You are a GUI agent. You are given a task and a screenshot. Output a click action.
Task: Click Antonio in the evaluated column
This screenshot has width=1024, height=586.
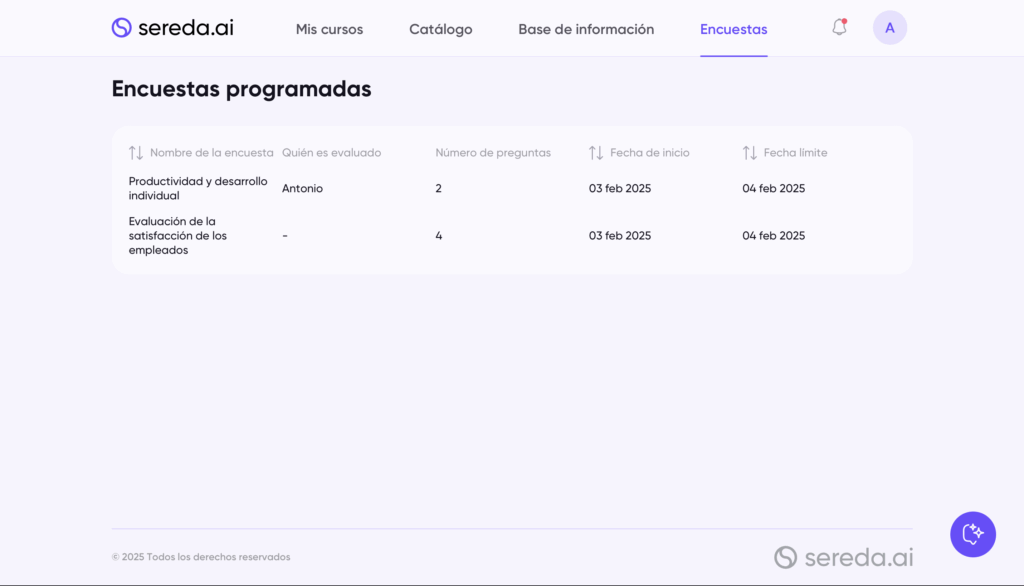click(302, 188)
